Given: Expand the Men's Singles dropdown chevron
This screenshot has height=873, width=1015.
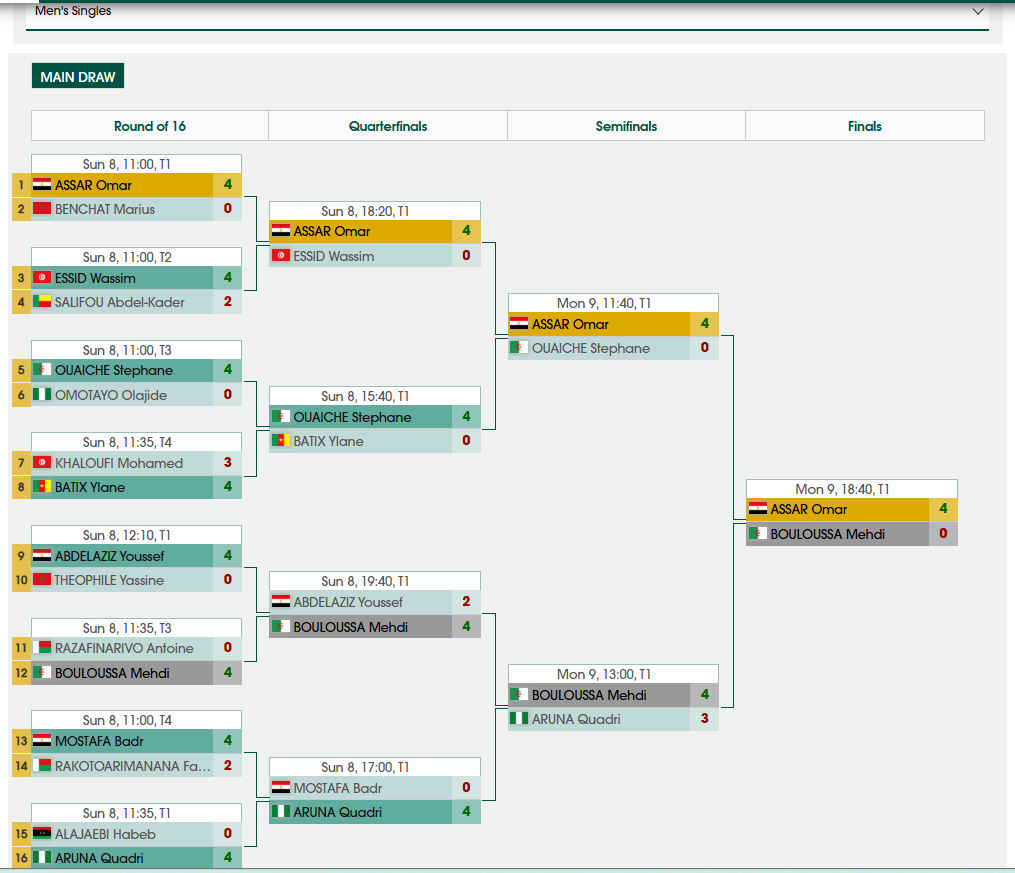Looking at the screenshot, I should tap(977, 11).
